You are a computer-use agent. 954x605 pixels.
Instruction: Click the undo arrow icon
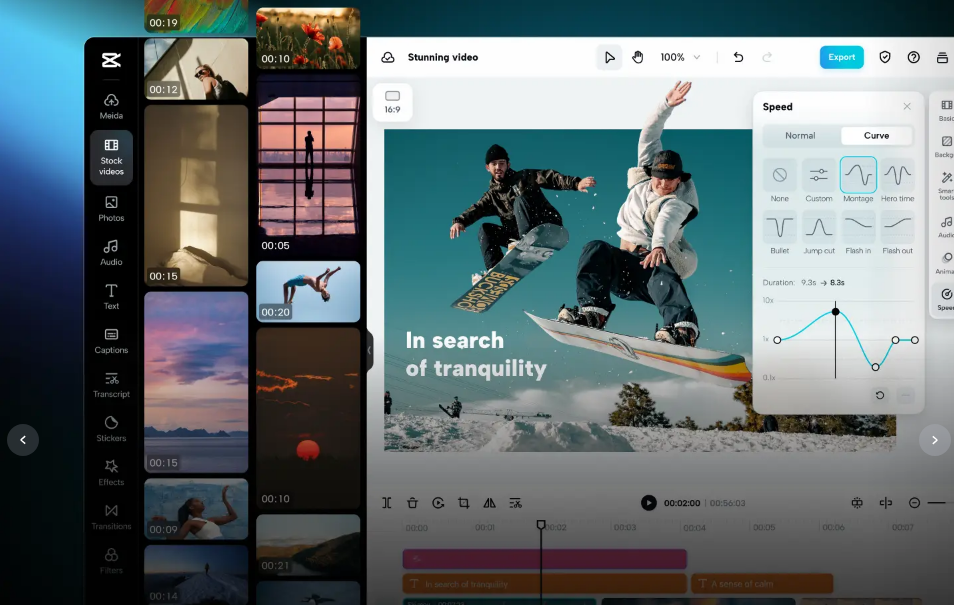(x=738, y=57)
